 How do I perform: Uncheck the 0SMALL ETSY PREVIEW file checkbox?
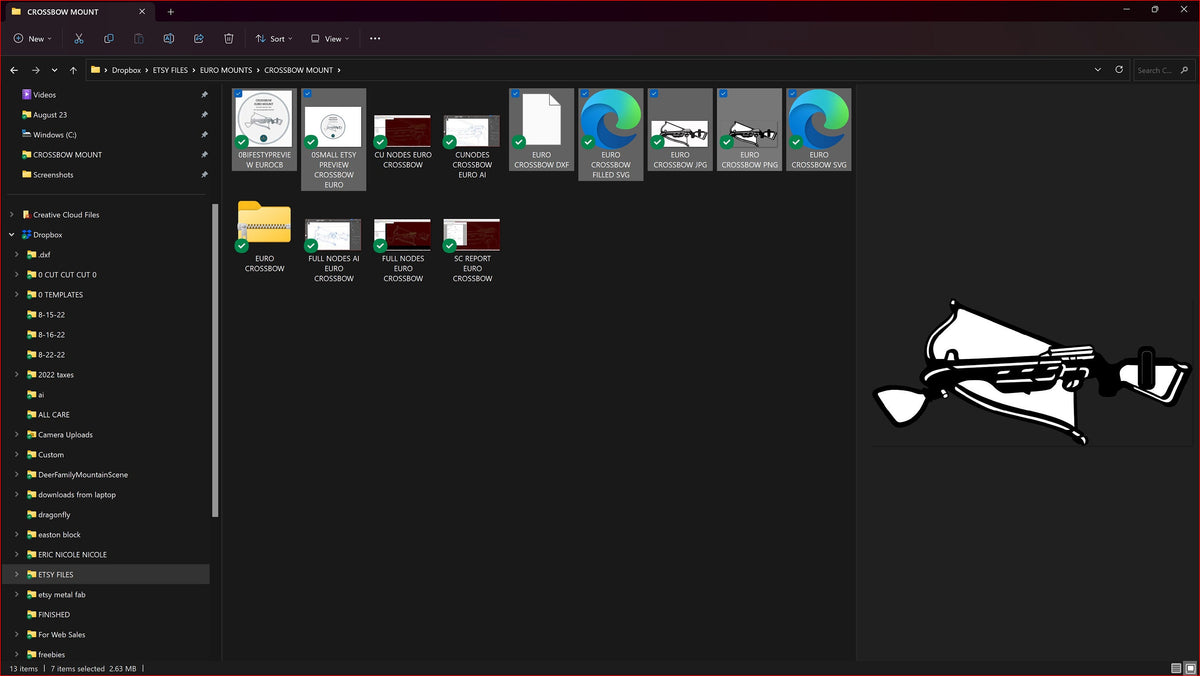307,93
